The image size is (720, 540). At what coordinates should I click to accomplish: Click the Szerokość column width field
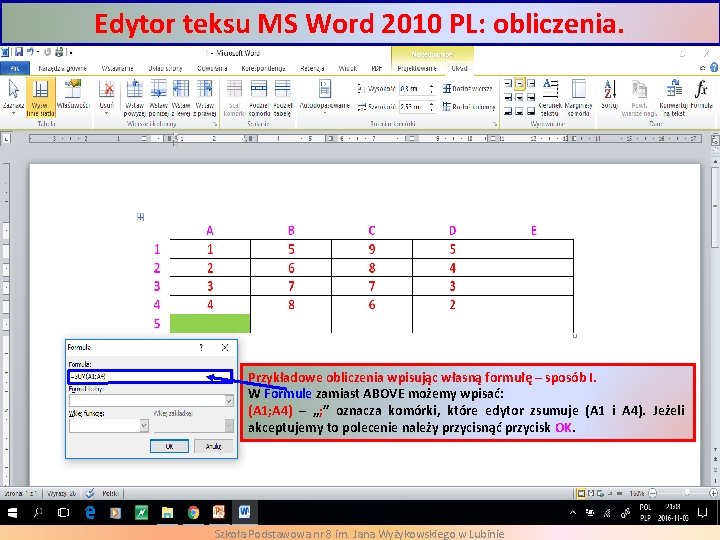(413, 107)
